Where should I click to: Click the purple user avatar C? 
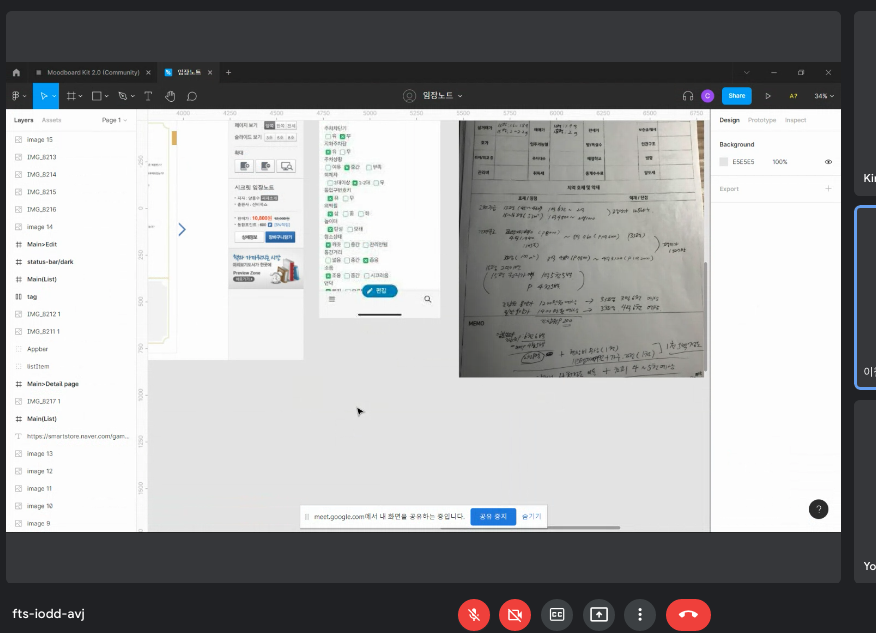(707, 96)
